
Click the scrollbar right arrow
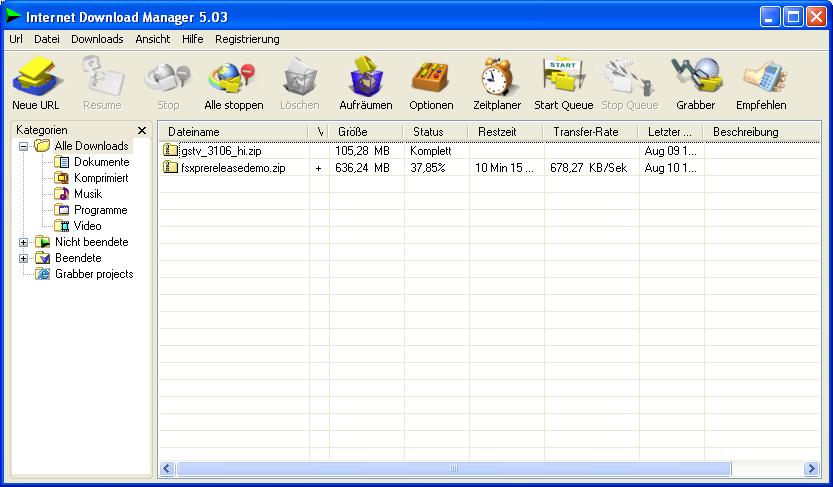[x=811, y=468]
